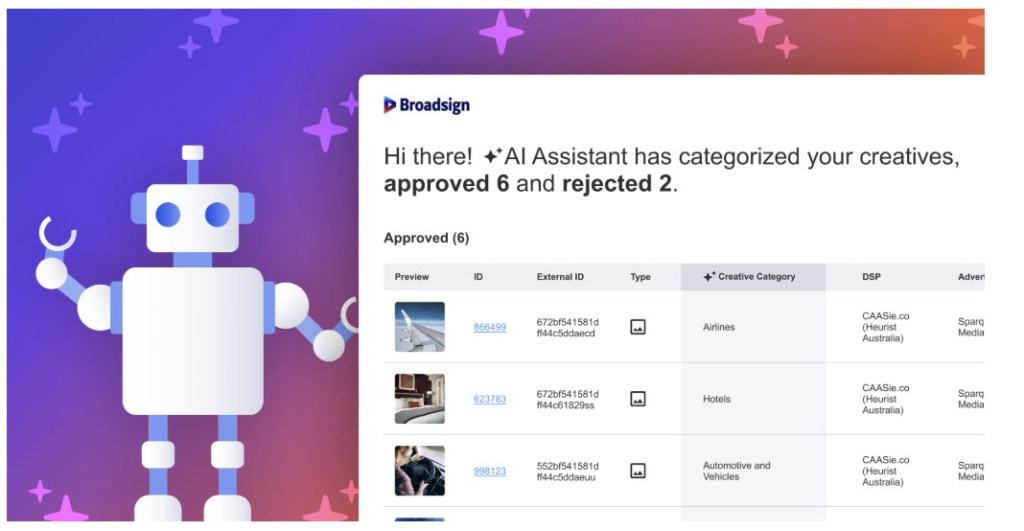The width and height of the screenshot is (1024, 531).
Task: Click the image type icon for creative 866499
Action: tap(638, 327)
